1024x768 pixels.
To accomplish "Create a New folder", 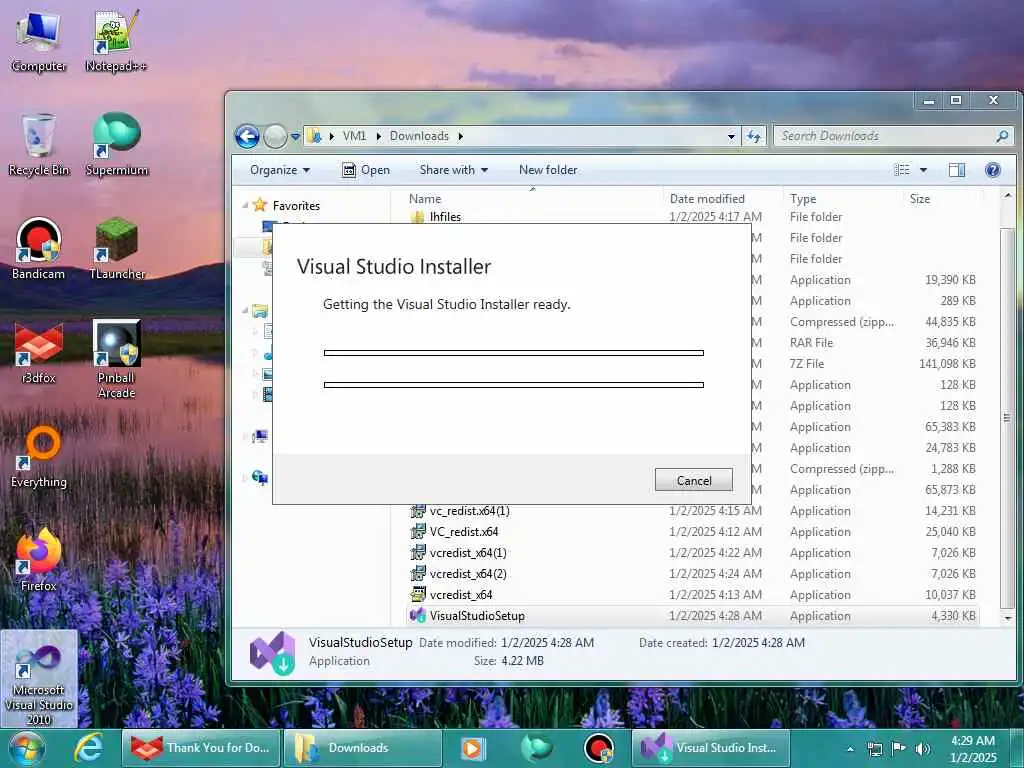I will pos(548,170).
